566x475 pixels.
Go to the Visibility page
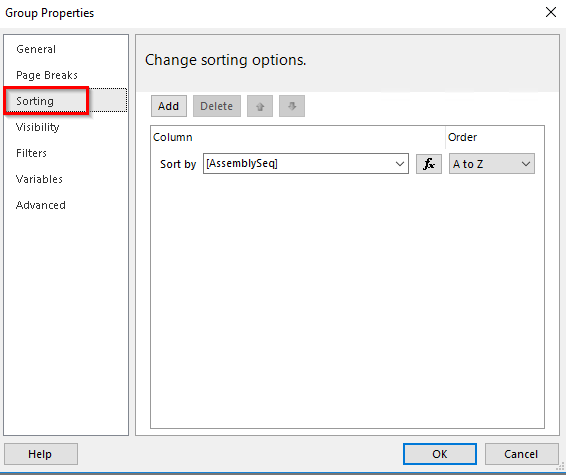[x=38, y=127]
